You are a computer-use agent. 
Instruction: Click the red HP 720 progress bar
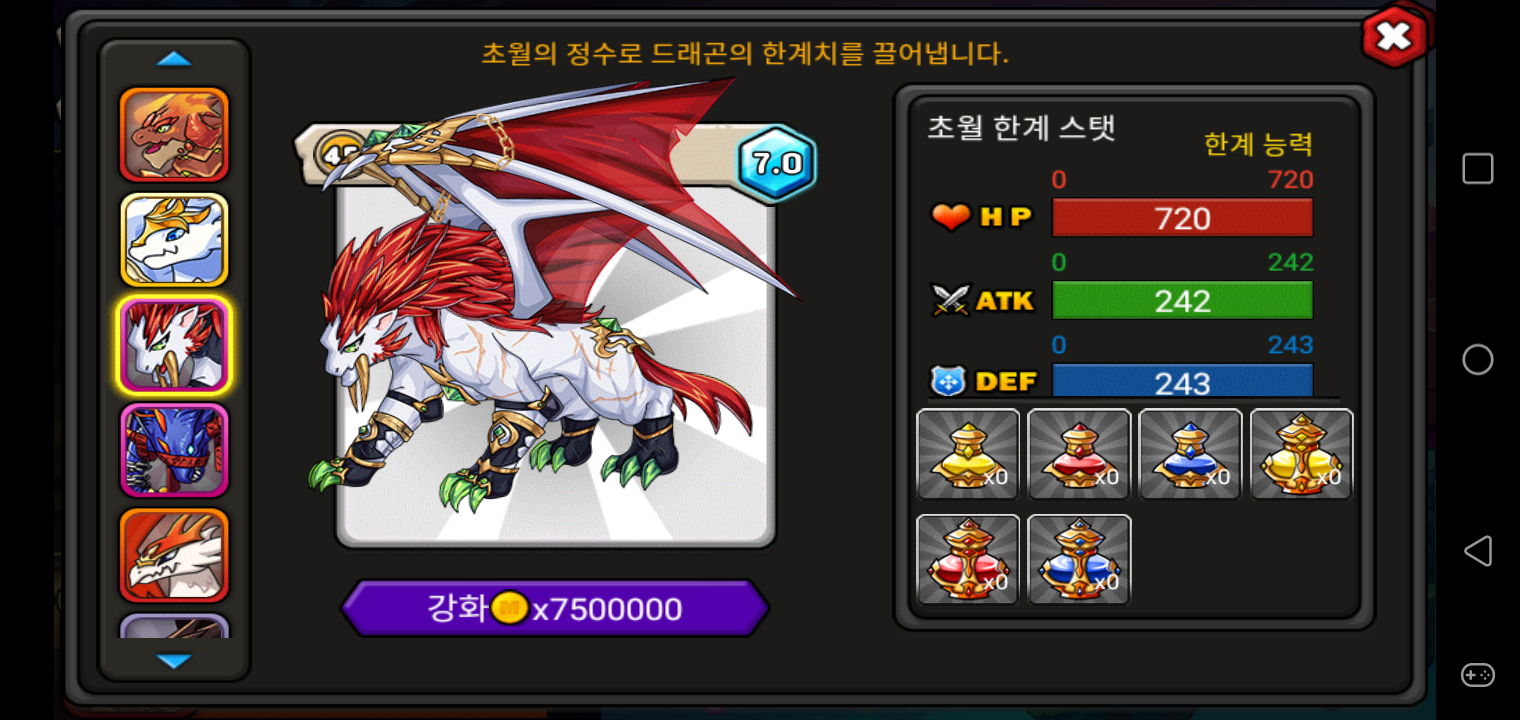point(1182,218)
